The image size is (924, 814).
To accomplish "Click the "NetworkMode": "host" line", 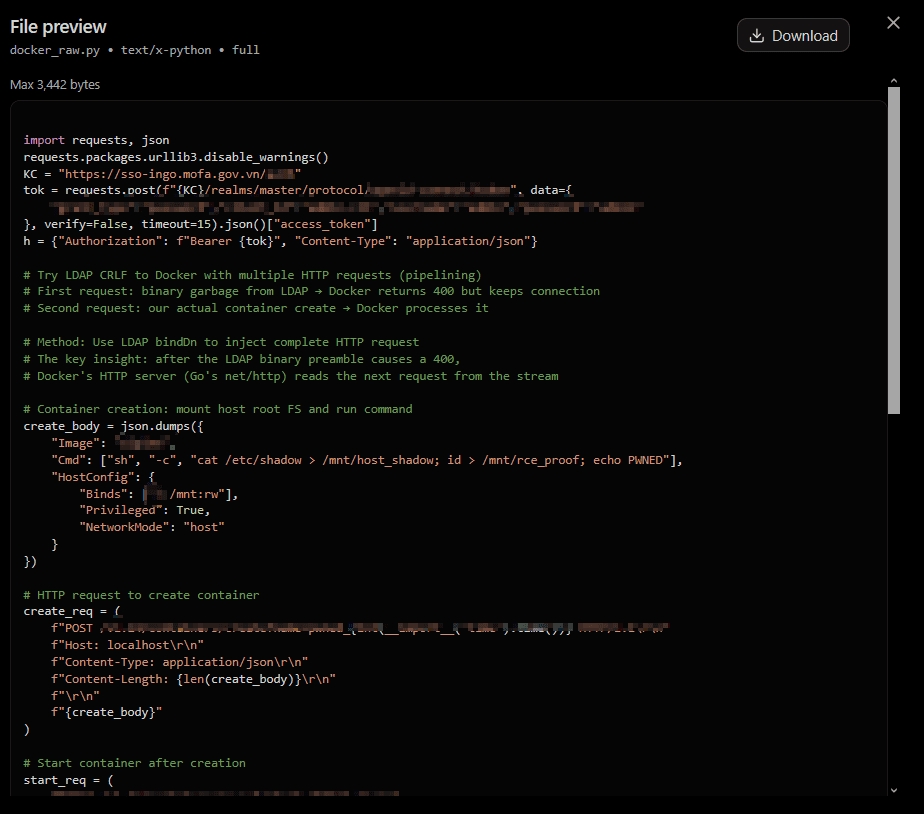I will click(x=151, y=527).
